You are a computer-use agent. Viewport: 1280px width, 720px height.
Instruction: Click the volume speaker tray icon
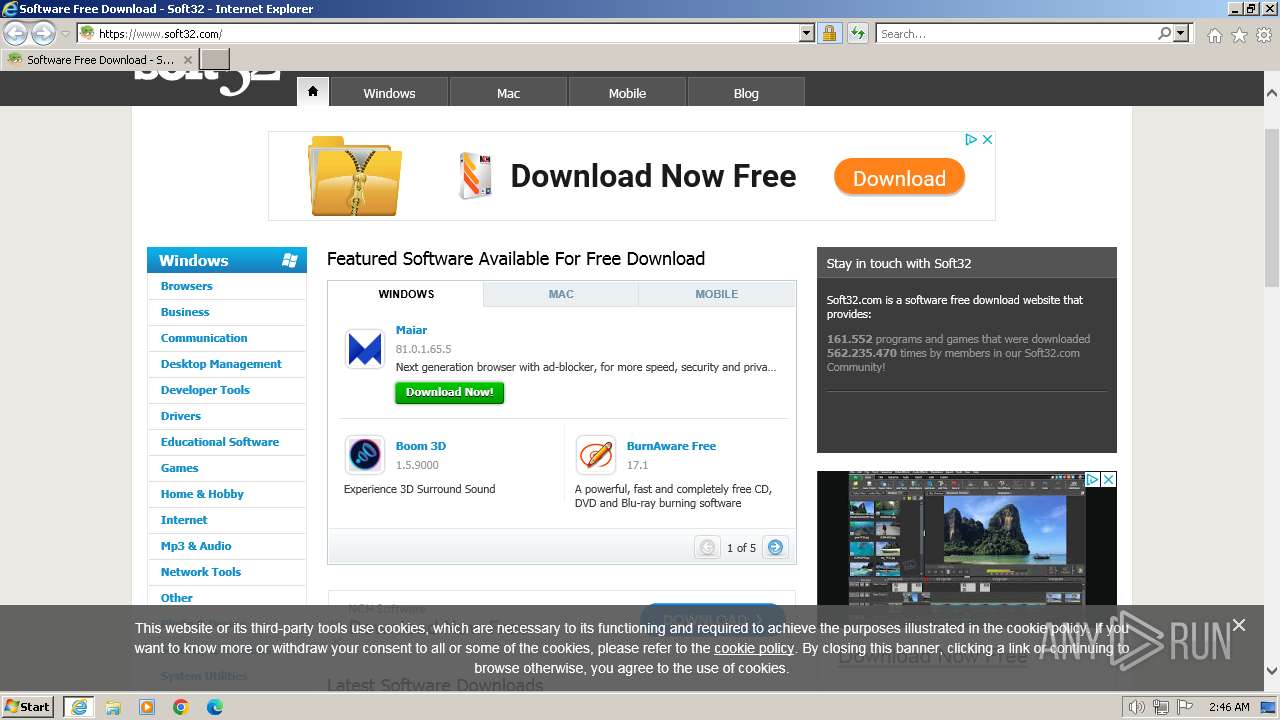[x=1136, y=707]
